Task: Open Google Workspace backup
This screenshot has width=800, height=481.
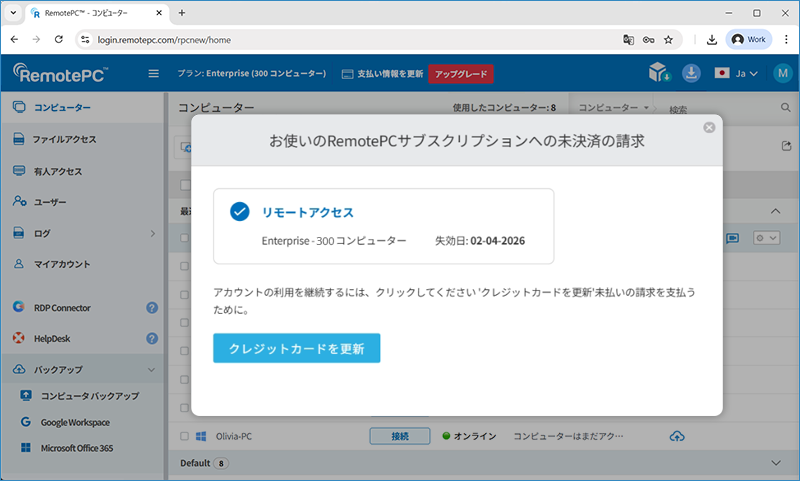Action: [x=75, y=422]
